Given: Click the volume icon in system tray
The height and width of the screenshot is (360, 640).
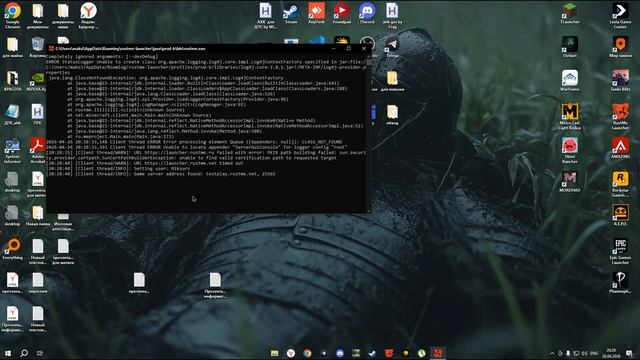Looking at the screenshot, I should pyautogui.click(x=584, y=353).
